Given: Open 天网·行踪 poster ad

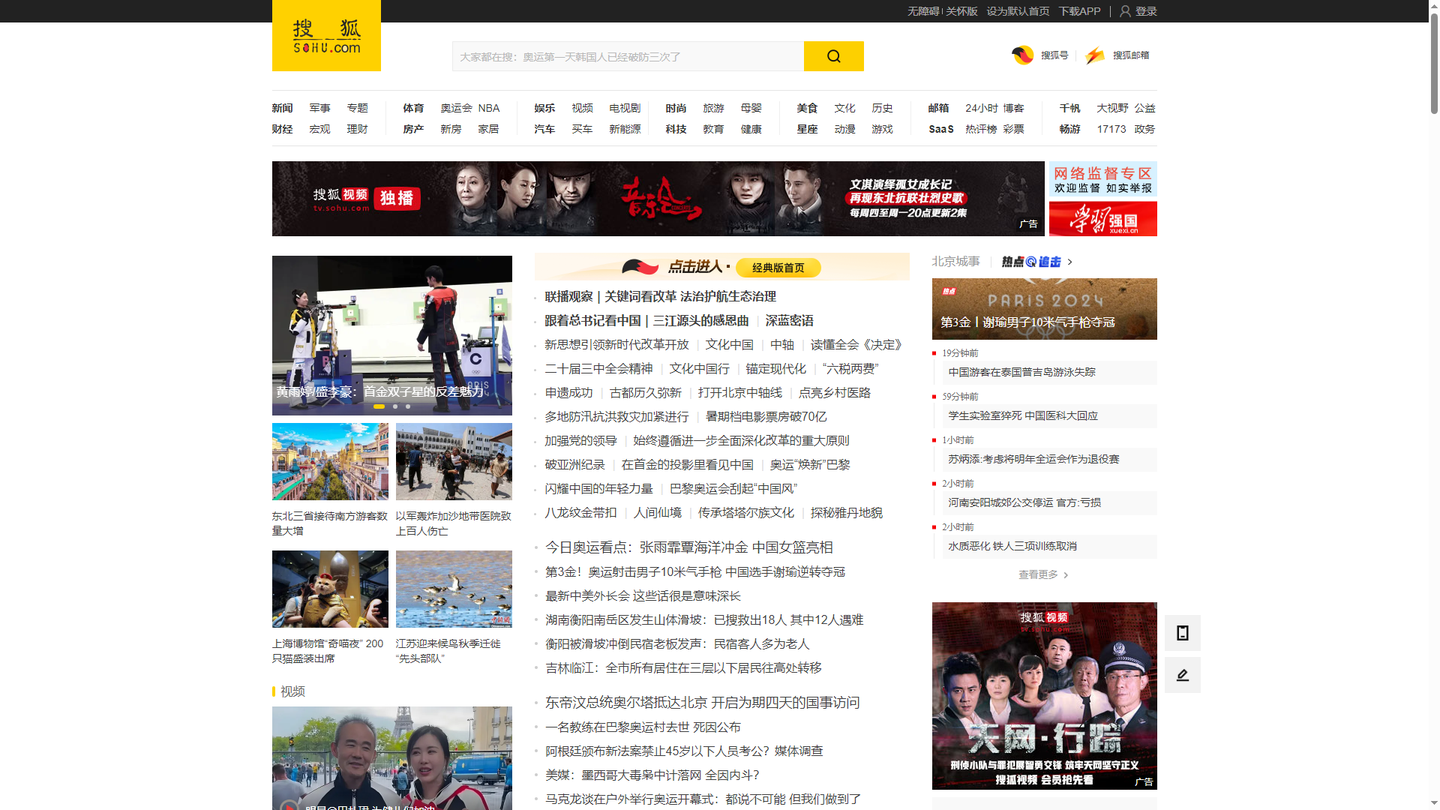Looking at the screenshot, I should (1044, 696).
